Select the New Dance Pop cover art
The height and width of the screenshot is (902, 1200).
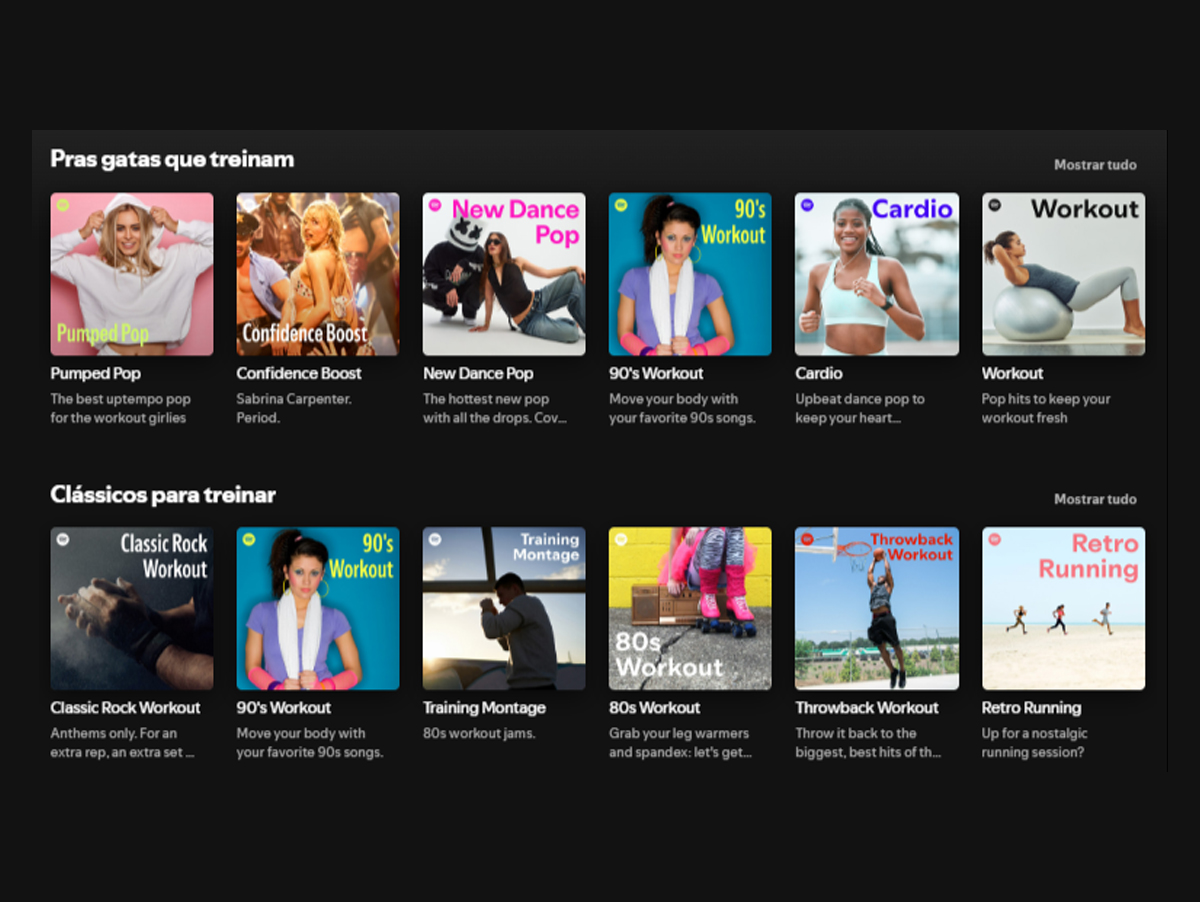(503, 273)
